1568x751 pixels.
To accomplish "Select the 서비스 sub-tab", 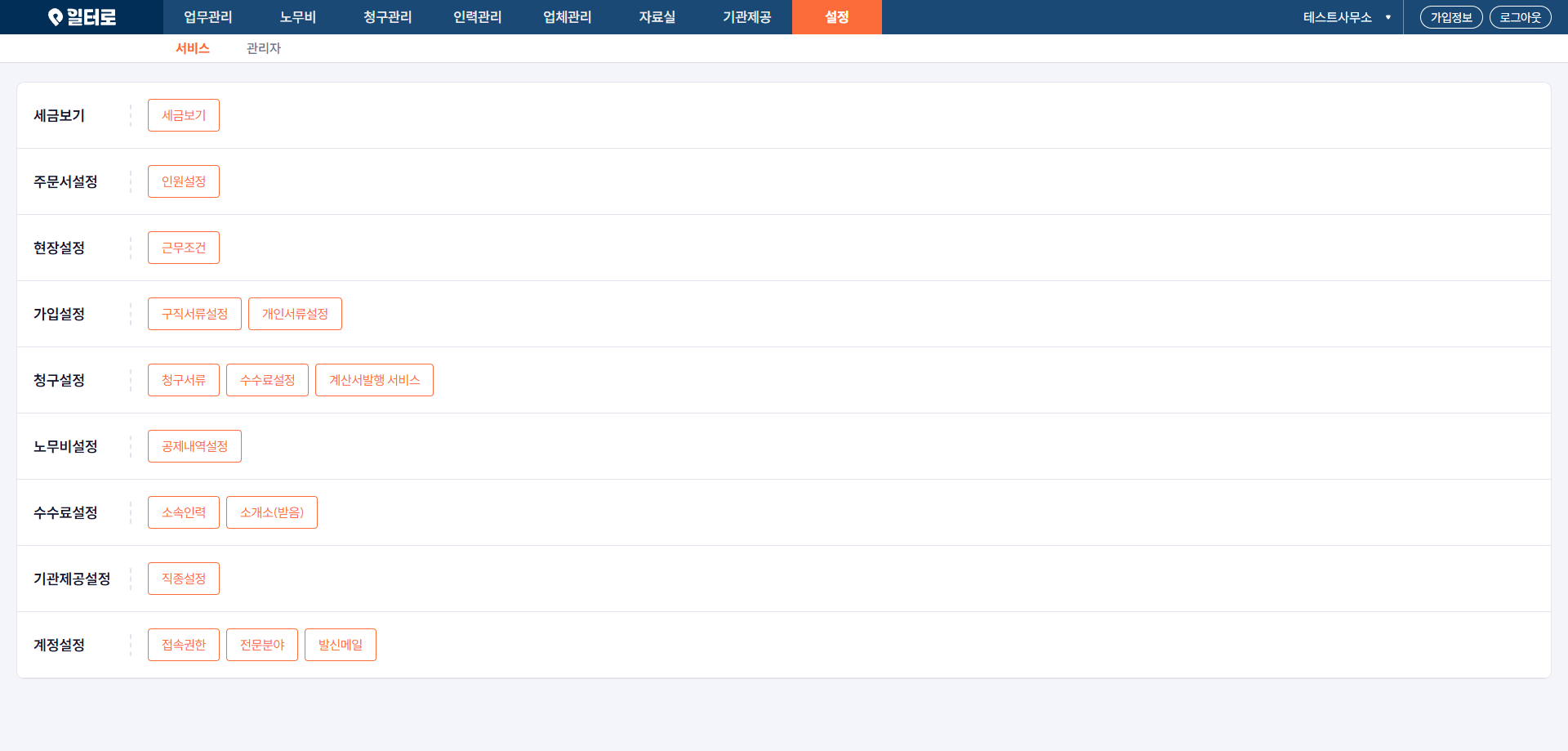I will [193, 48].
